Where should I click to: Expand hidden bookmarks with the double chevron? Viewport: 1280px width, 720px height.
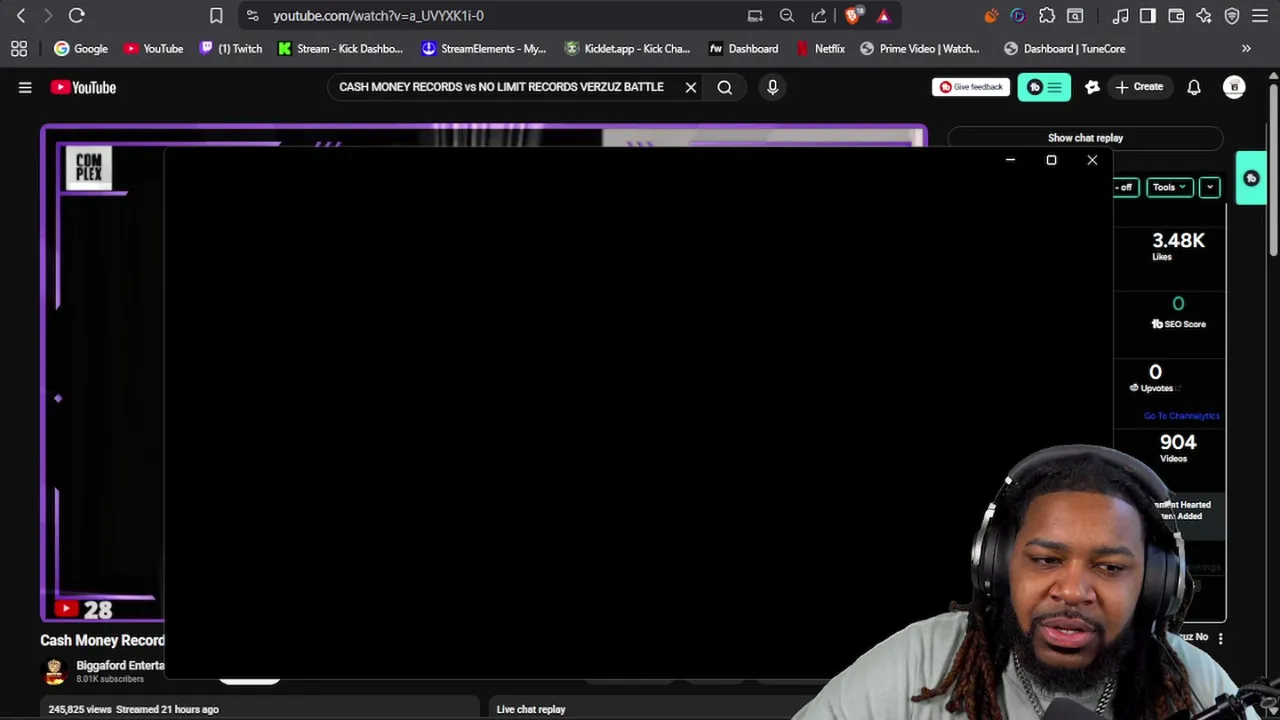[x=1246, y=48]
